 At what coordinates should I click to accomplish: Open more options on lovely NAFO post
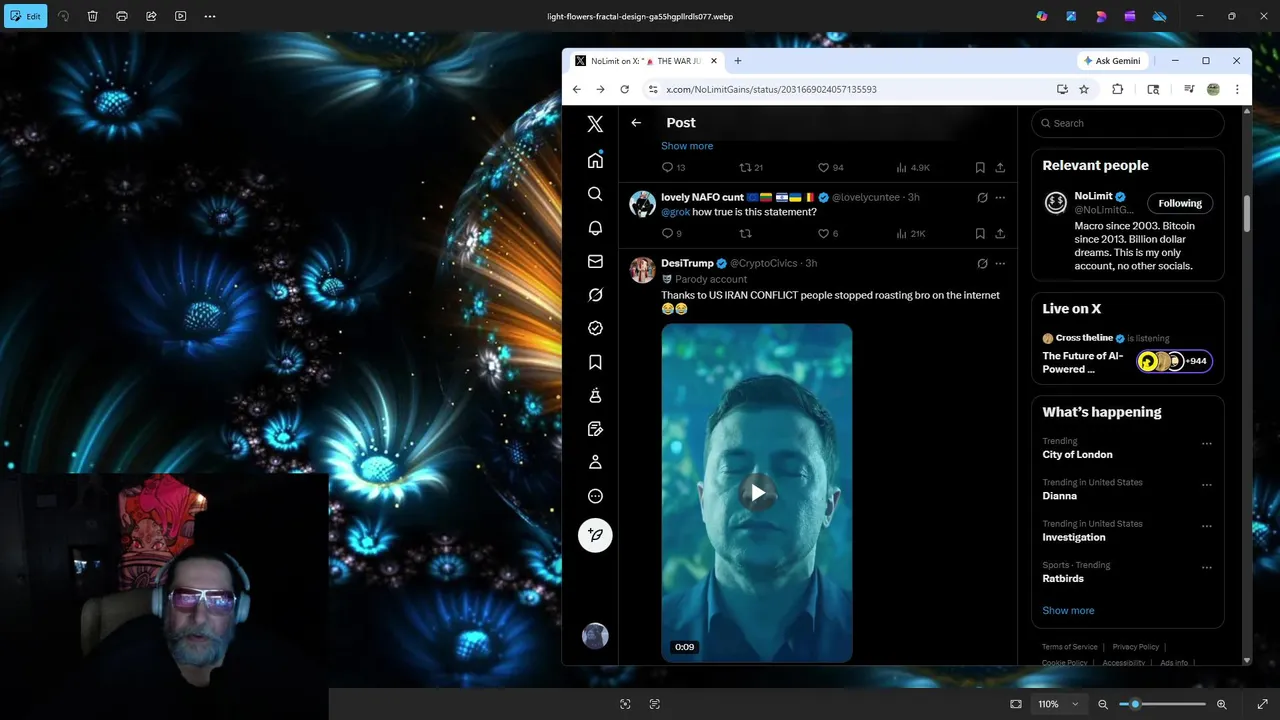(x=1000, y=198)
